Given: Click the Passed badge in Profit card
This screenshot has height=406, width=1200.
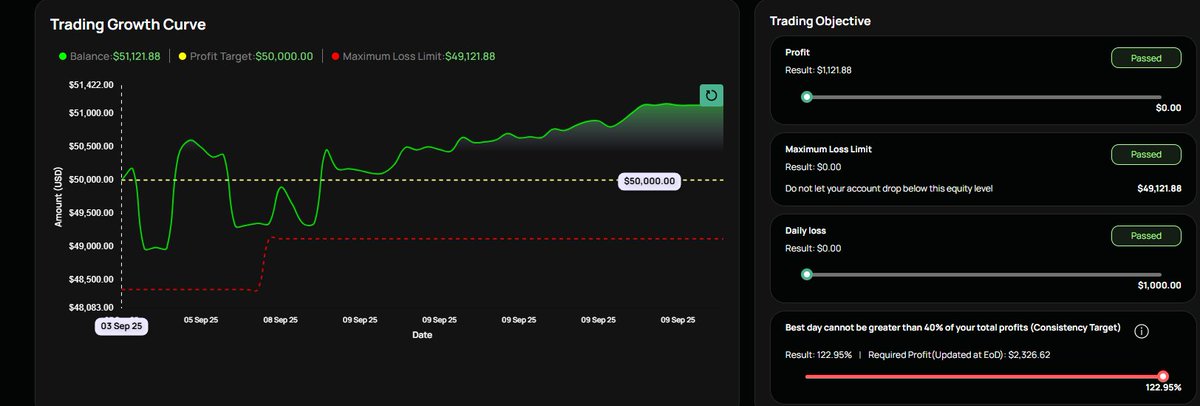Looking at the screenshot, I should [1146, 58].
